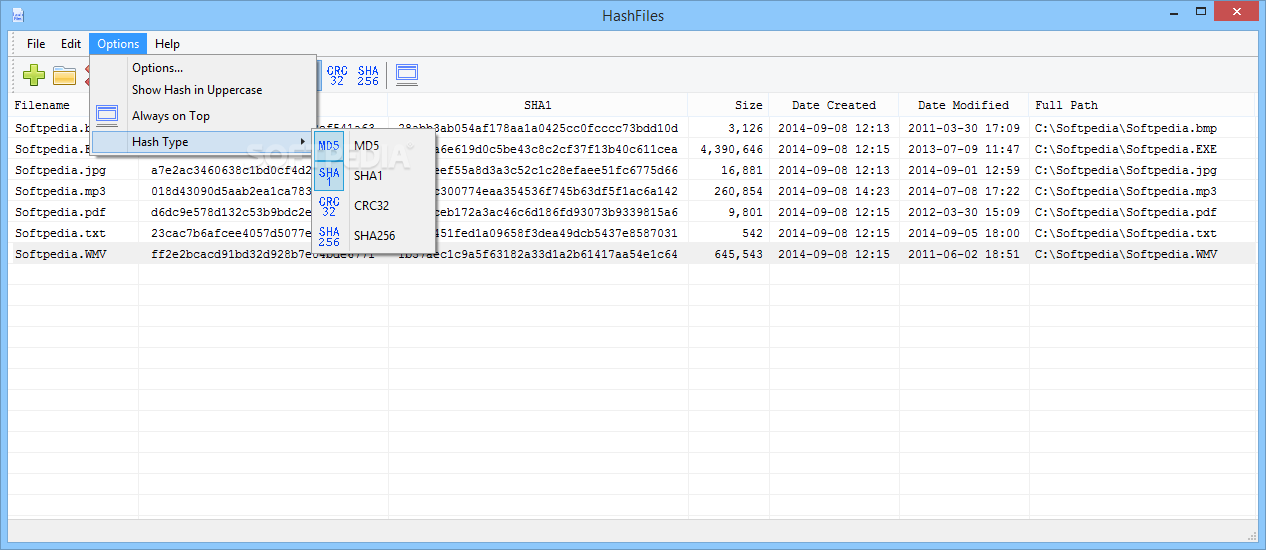Click SHA1 hash ending in 73bdd10d
Screen dimensions: 1266x550
click(538, 128)
